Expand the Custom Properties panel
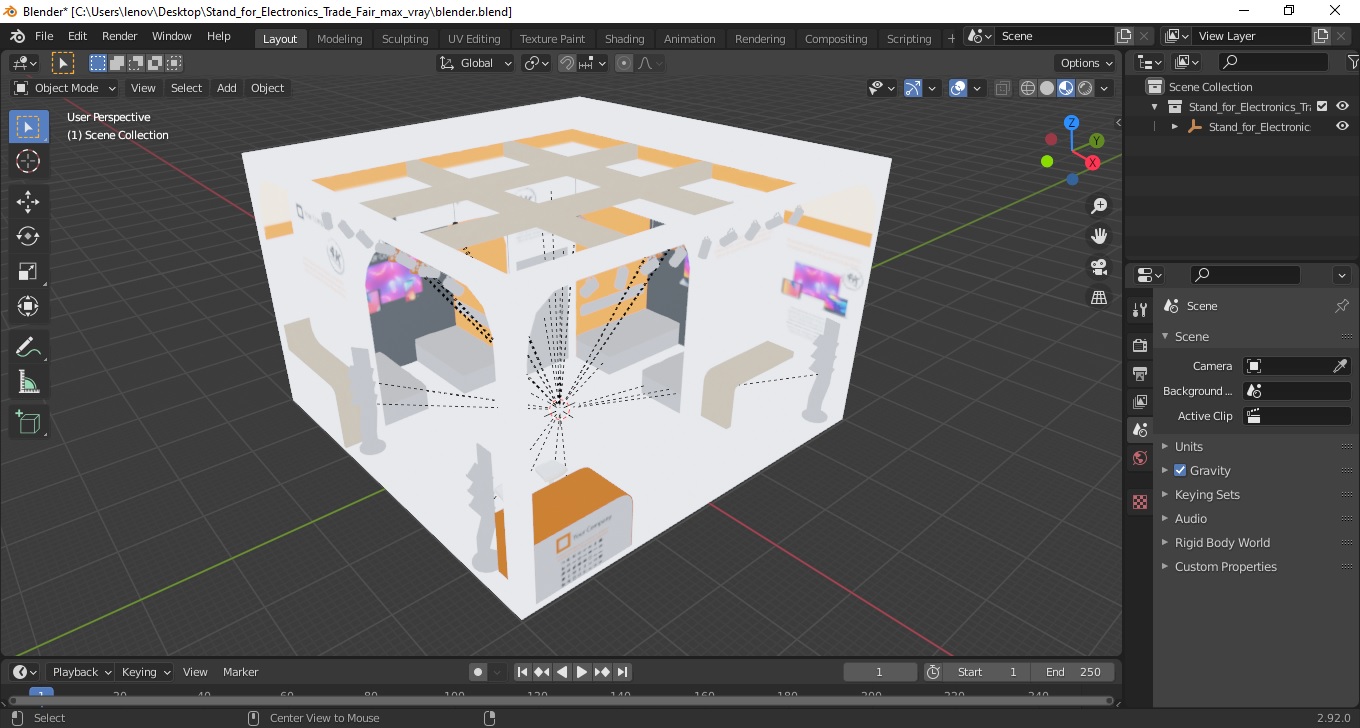The width and height of the screenshot is (1360, 728). [x=1225, y=566]
